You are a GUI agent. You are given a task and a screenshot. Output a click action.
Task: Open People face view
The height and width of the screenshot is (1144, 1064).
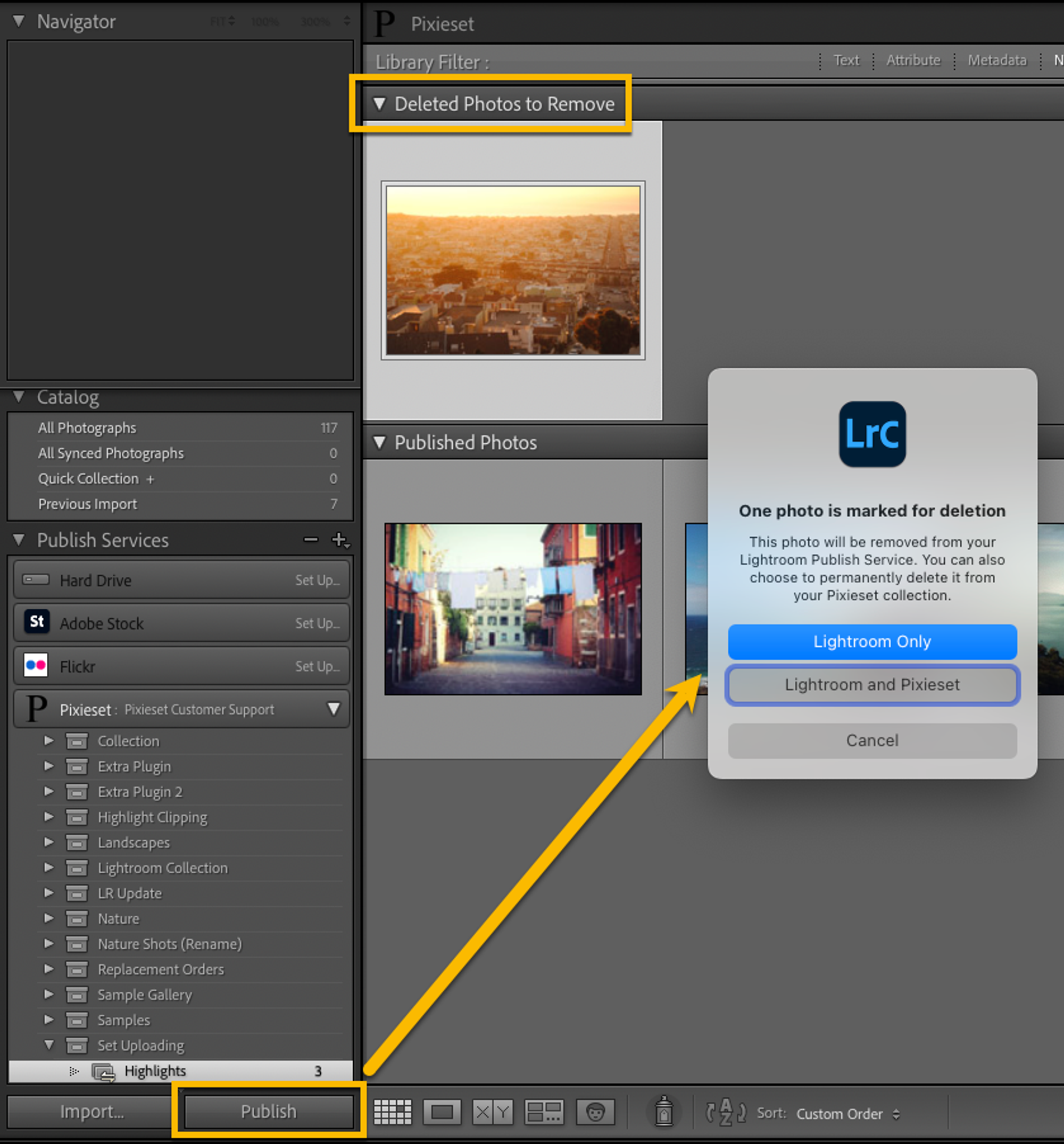595,1112
